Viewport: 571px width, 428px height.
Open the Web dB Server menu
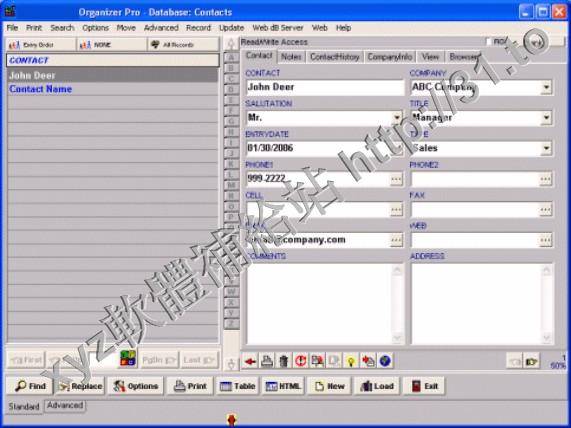tap(278, 28)
